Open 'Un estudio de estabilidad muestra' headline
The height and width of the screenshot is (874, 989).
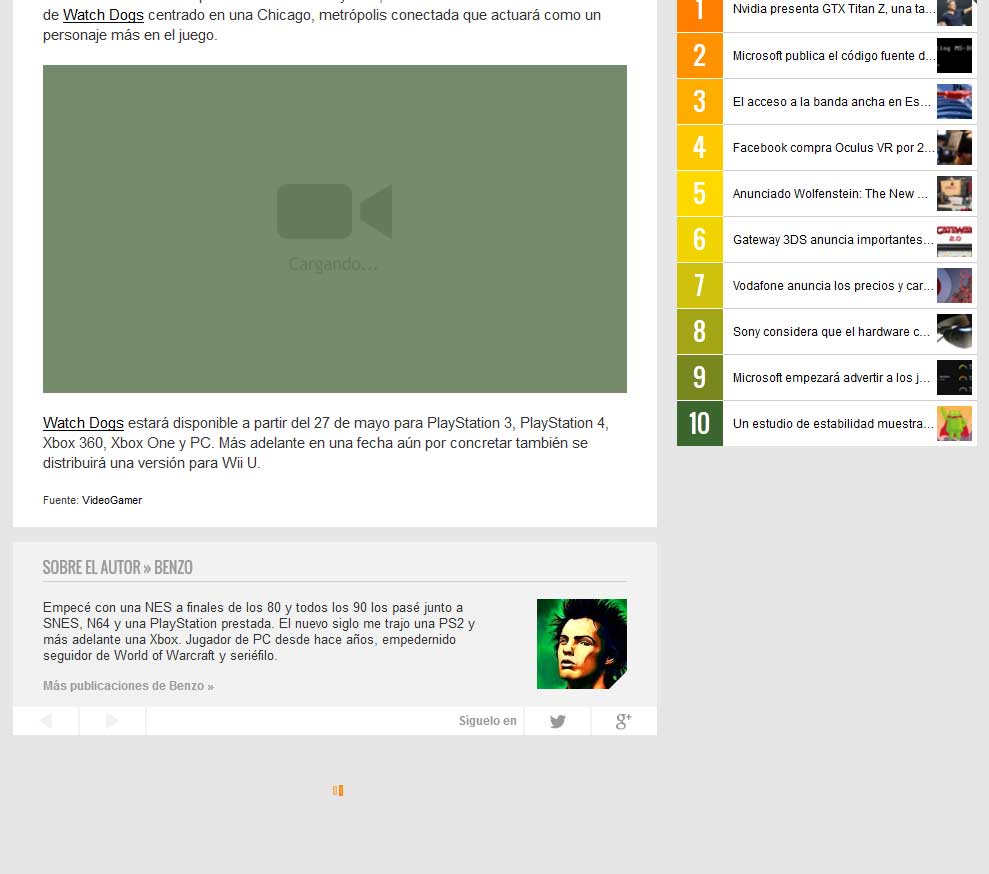click(x=833, y=424)
